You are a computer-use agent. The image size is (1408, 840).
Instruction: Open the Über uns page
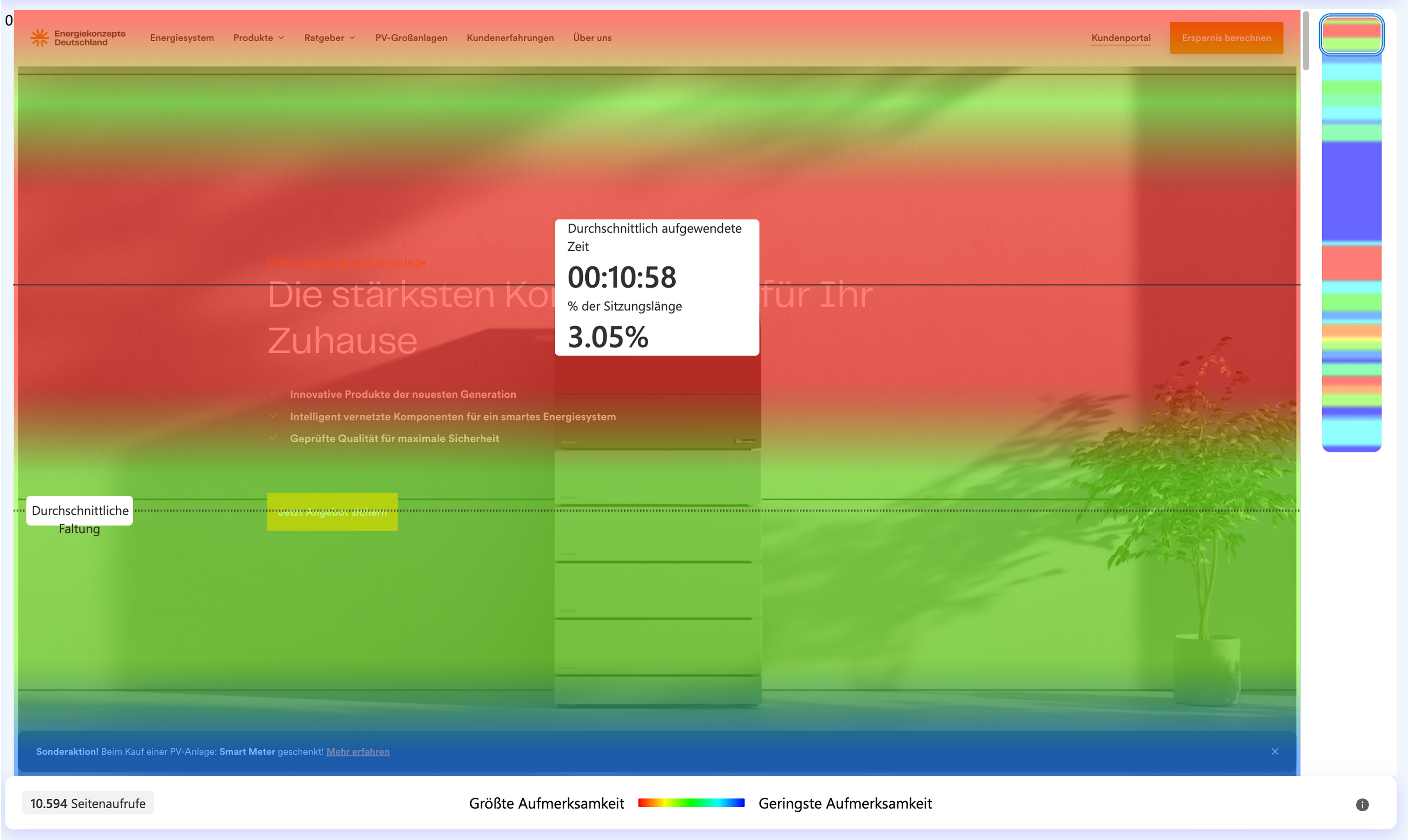[x=592, y=38]
